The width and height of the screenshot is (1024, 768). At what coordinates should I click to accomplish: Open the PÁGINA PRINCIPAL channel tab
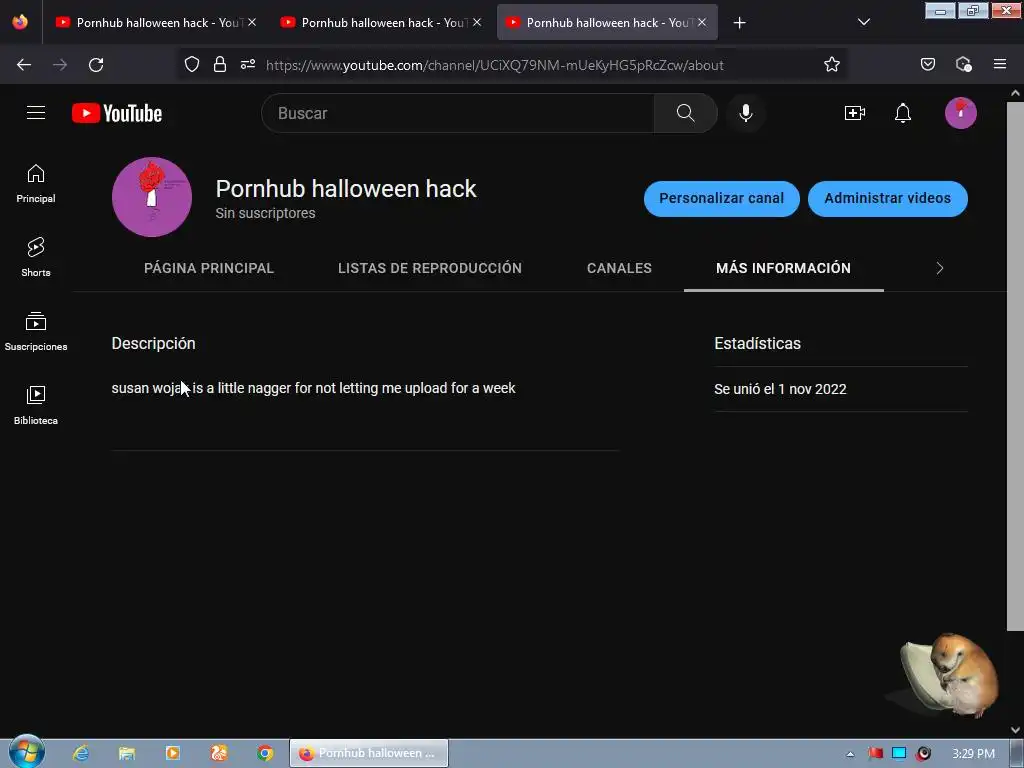pyautogui.click(x=209, y=268)
